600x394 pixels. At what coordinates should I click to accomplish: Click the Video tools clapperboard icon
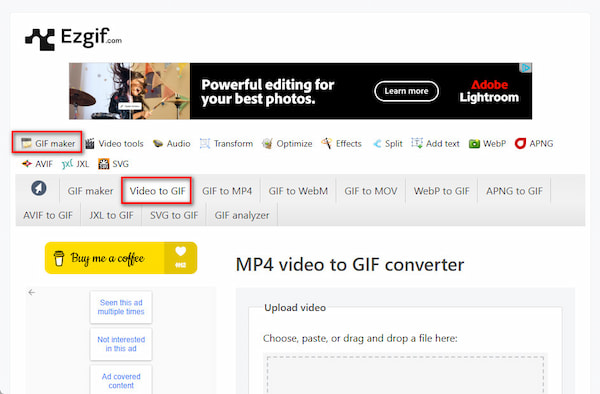[x=90, y=143]
